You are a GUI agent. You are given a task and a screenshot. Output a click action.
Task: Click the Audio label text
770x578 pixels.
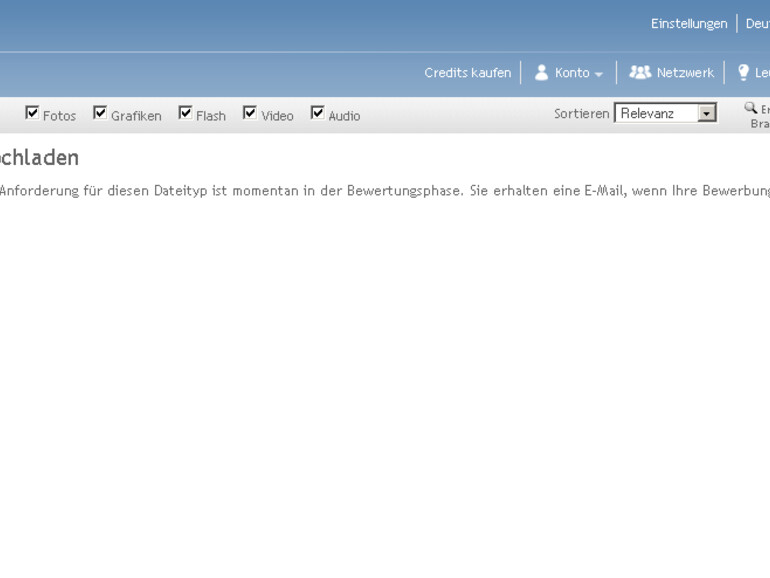[x=344, y=116]
